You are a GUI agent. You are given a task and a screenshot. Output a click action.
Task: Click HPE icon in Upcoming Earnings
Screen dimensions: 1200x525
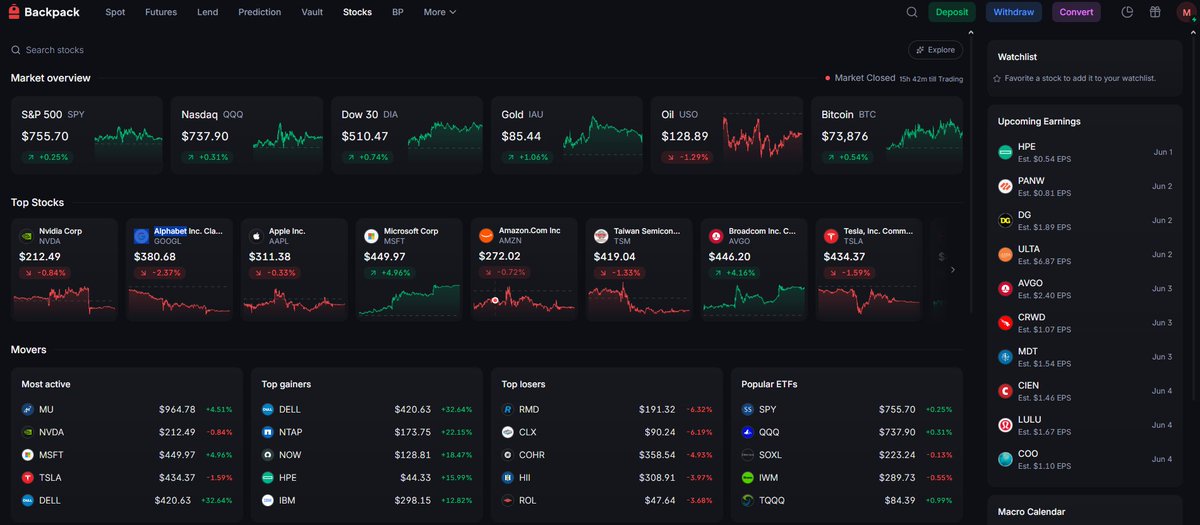click(x=1005, y=152)
